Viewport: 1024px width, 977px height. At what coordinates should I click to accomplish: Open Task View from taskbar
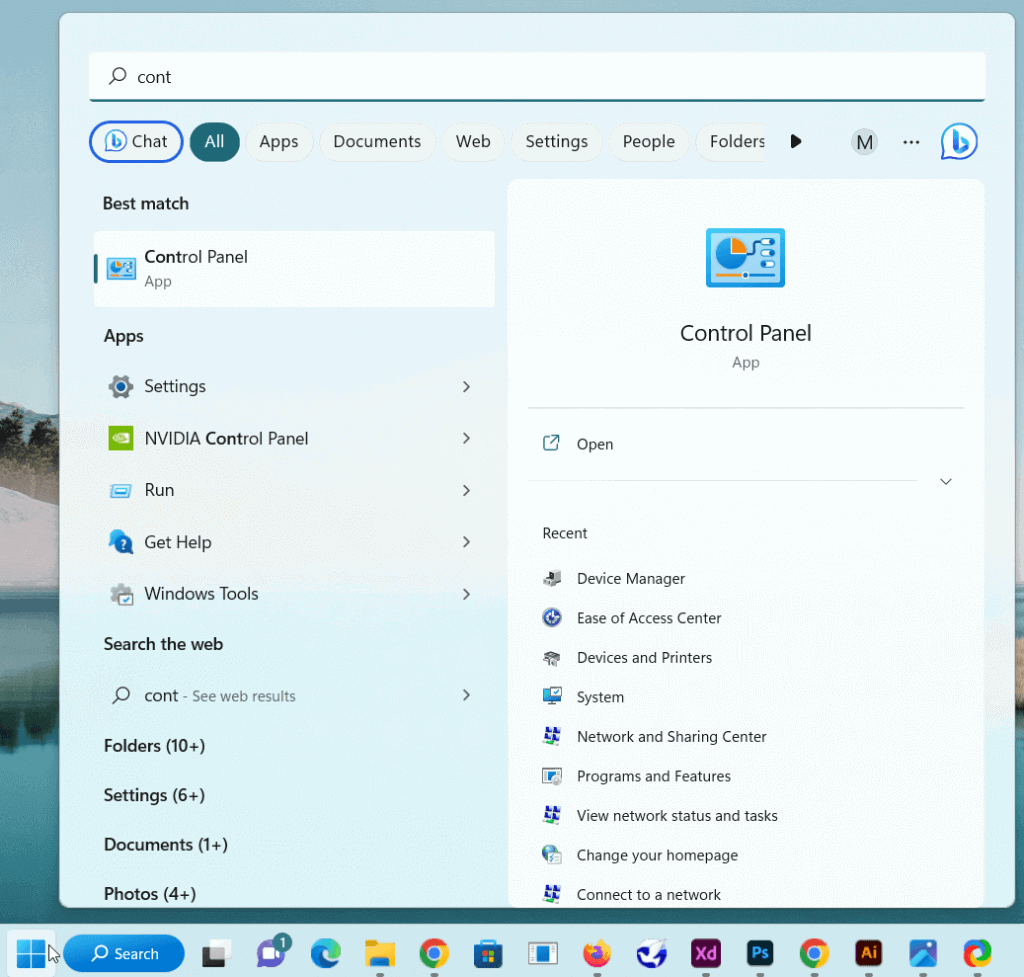(x=216, y=954)
